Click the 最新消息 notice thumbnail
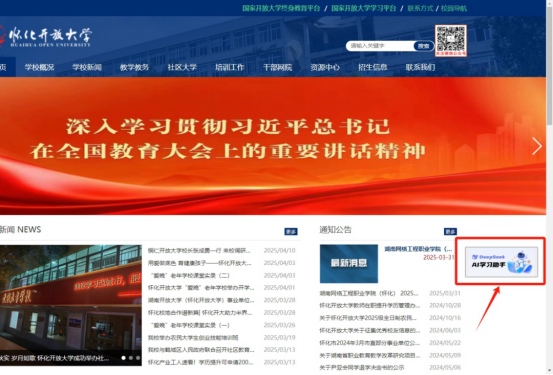Image resolution: width=553 pixels, height=375 pixels. click(349, 264)
